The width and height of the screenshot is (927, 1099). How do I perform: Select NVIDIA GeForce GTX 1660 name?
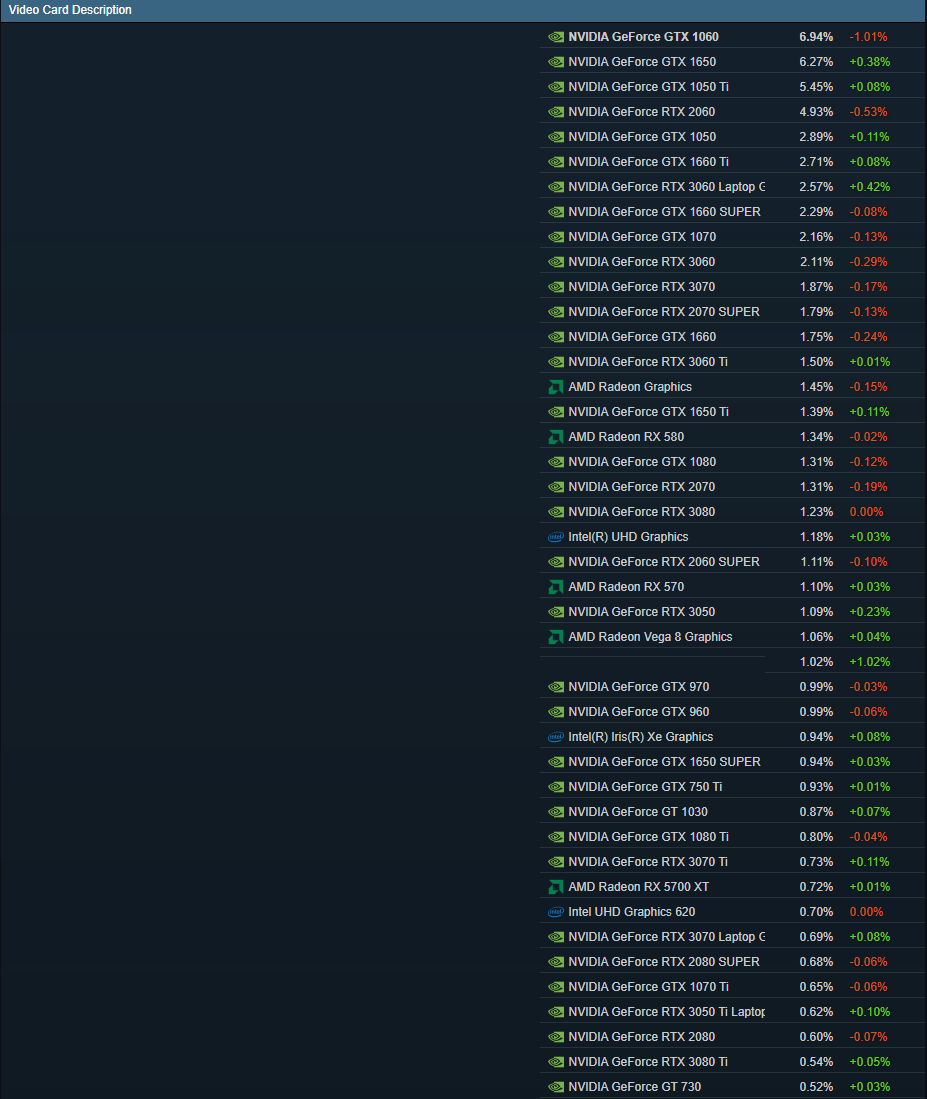(642, 337)
